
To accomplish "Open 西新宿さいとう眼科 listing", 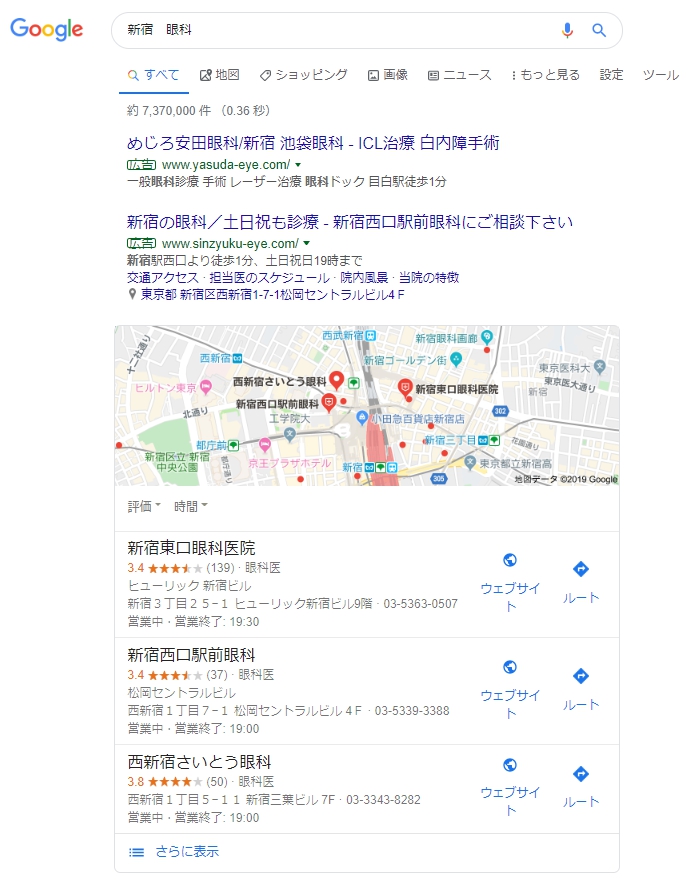I will click(199, 762).
